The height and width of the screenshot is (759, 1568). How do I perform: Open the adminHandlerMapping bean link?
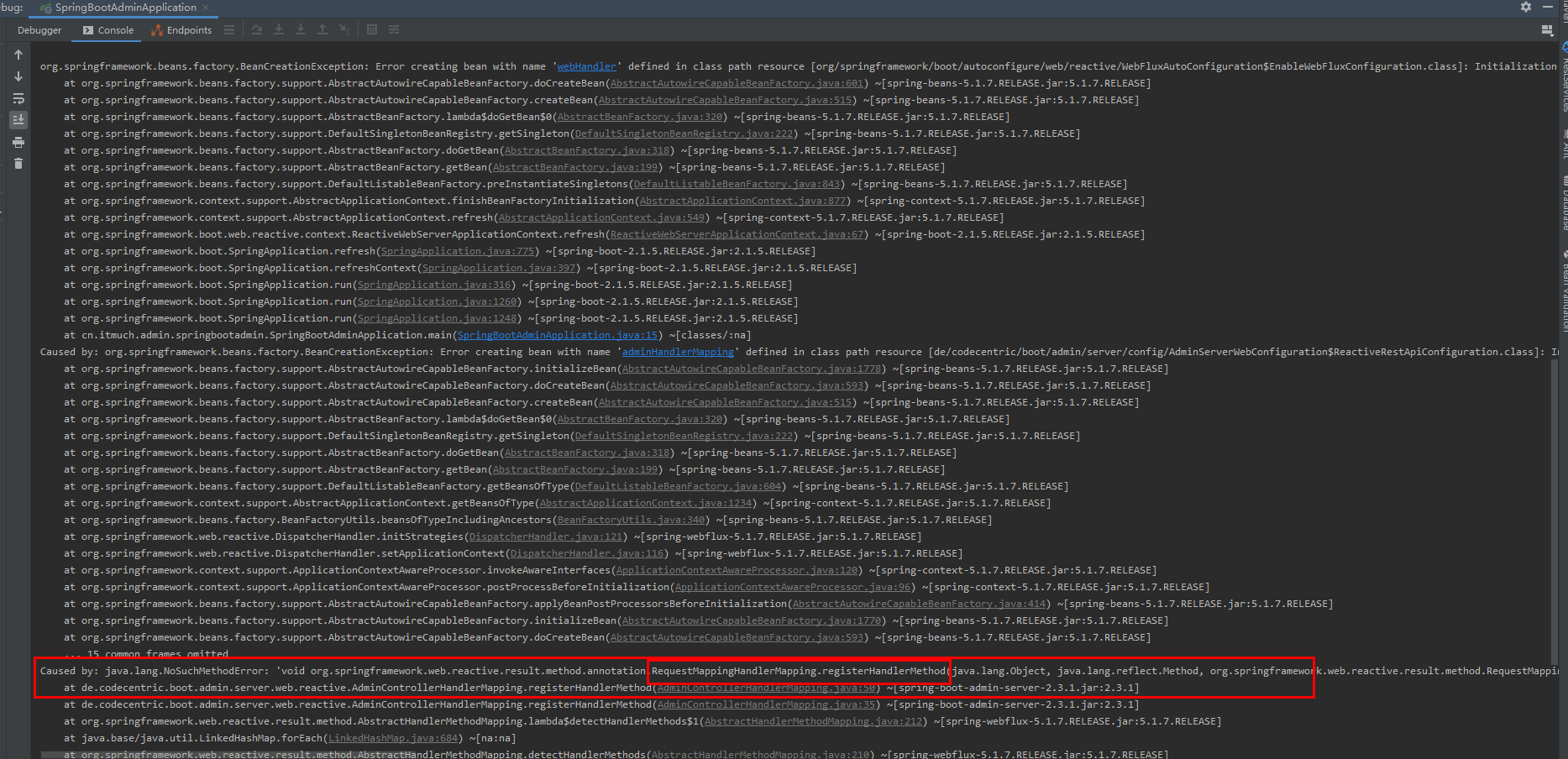coord(678,352)
